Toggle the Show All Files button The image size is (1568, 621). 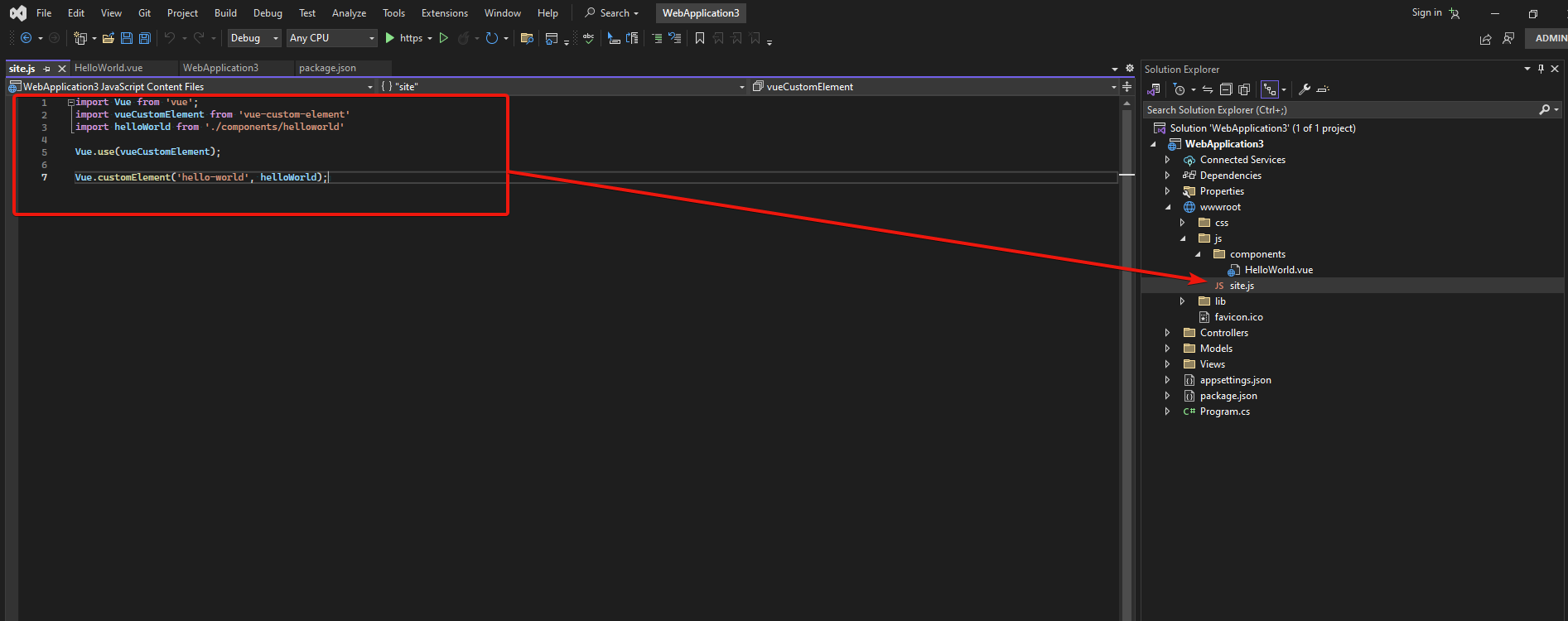pos(1244,89)
